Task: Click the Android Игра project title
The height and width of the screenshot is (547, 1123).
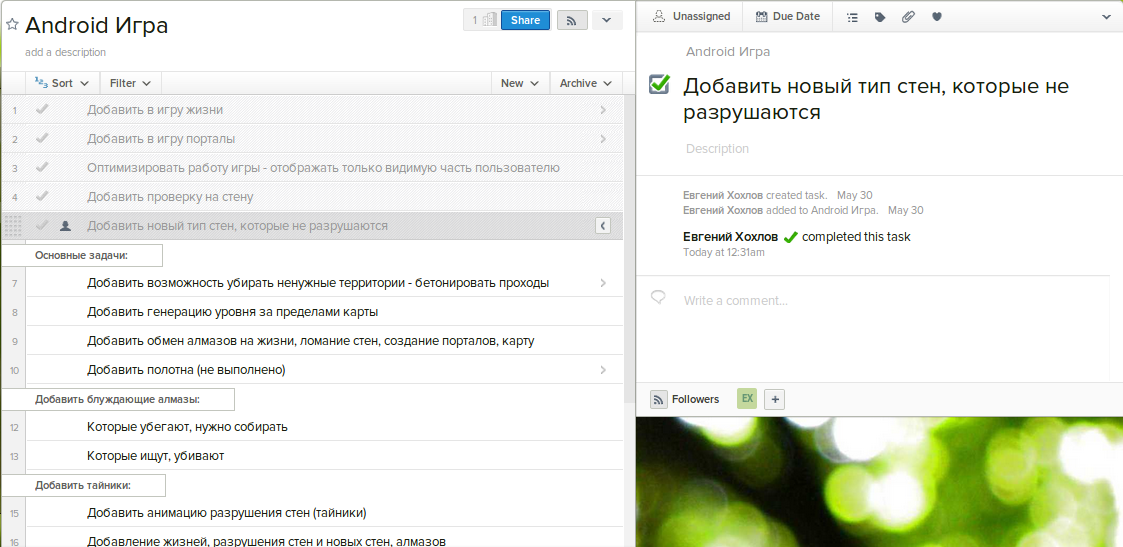Action: tap(97, 26)
